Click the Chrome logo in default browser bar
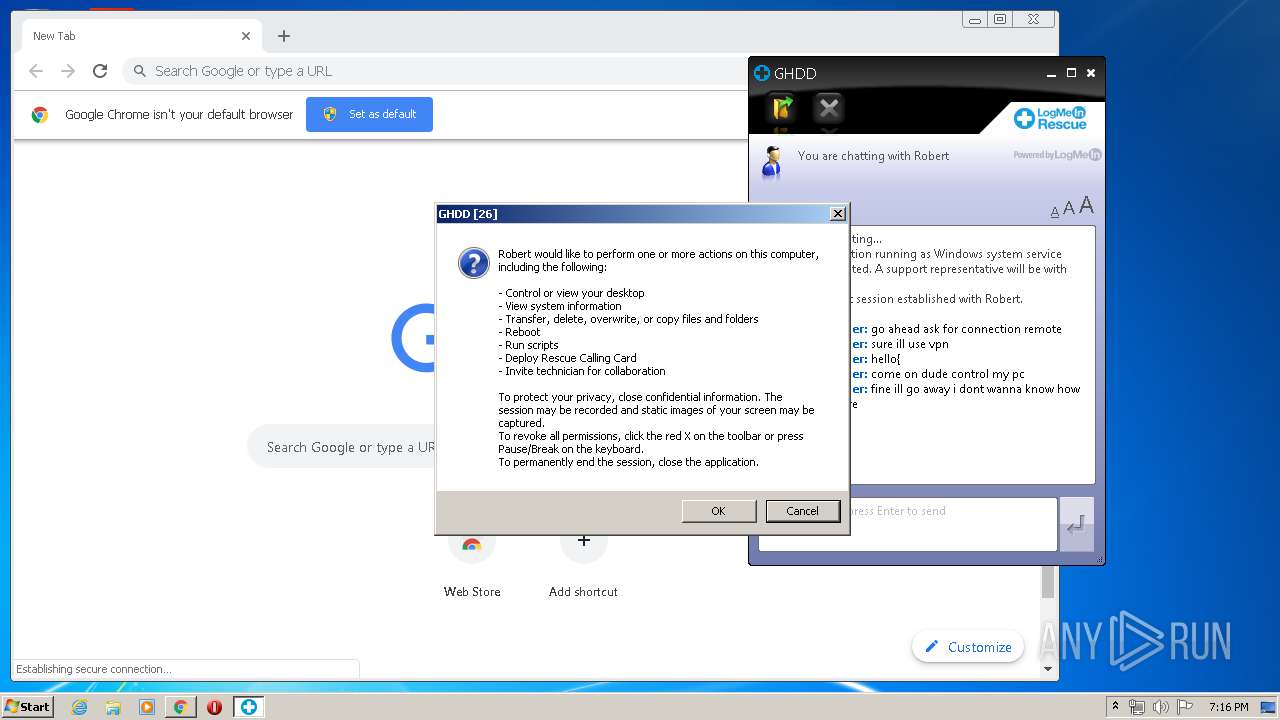 click(x=40, y=115)
